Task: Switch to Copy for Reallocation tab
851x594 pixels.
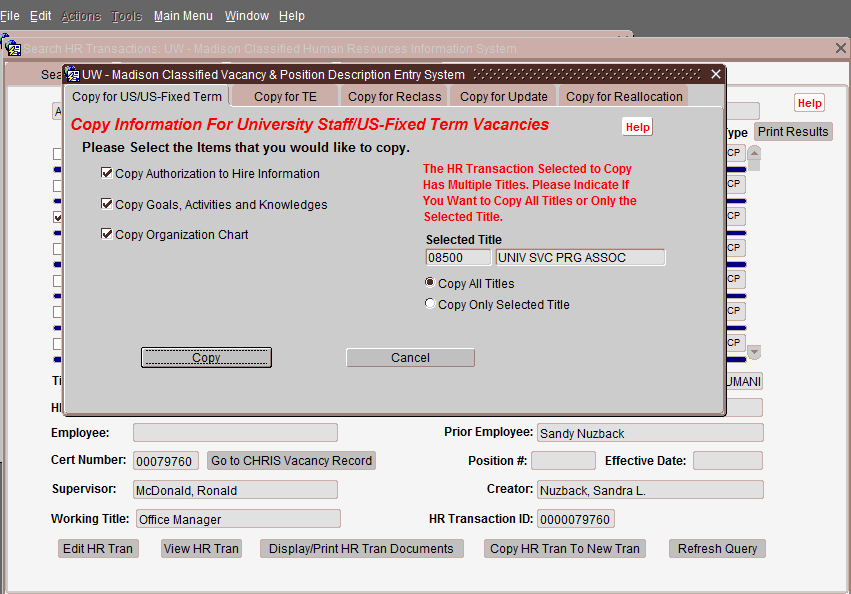Action: pos(624,97)
